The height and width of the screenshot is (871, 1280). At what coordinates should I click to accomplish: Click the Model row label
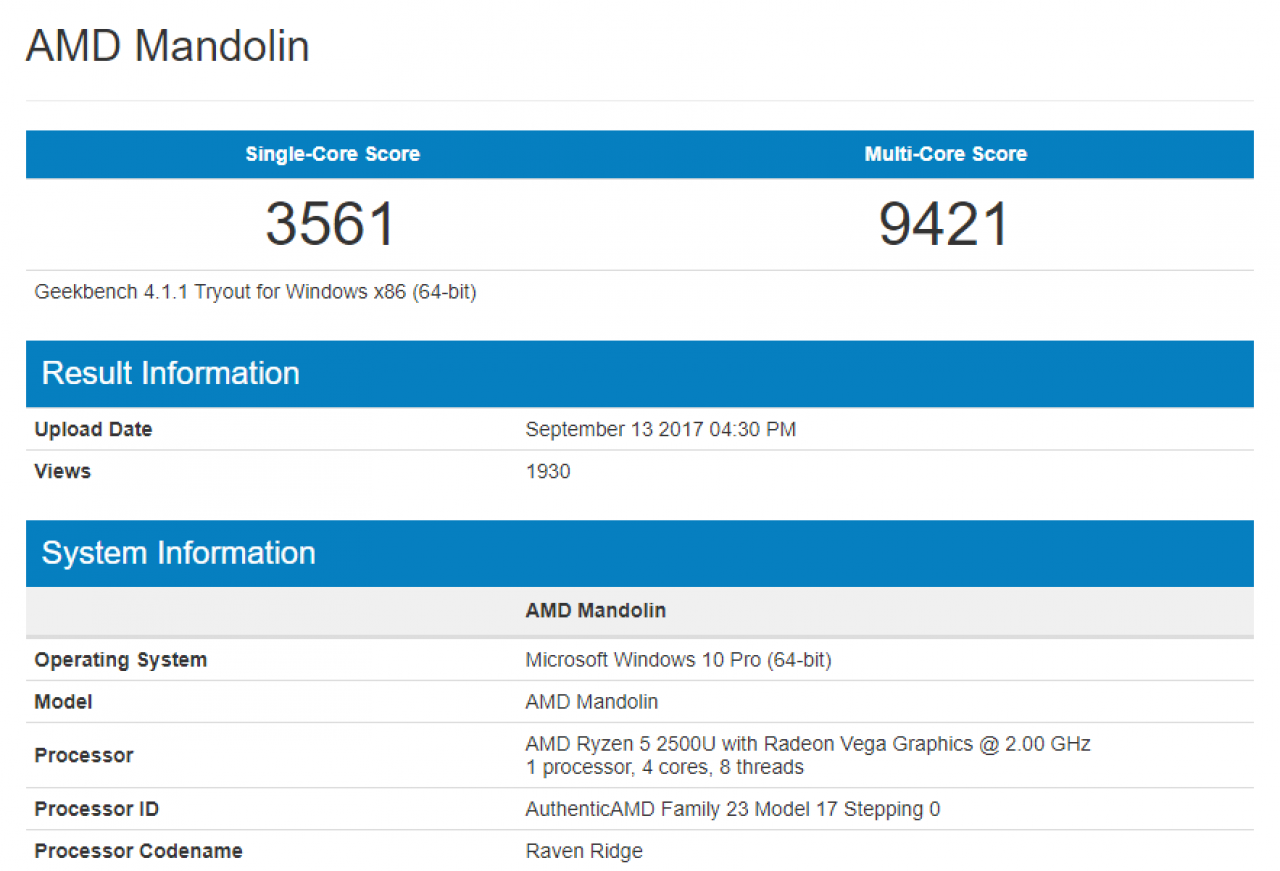click(63, 702)
